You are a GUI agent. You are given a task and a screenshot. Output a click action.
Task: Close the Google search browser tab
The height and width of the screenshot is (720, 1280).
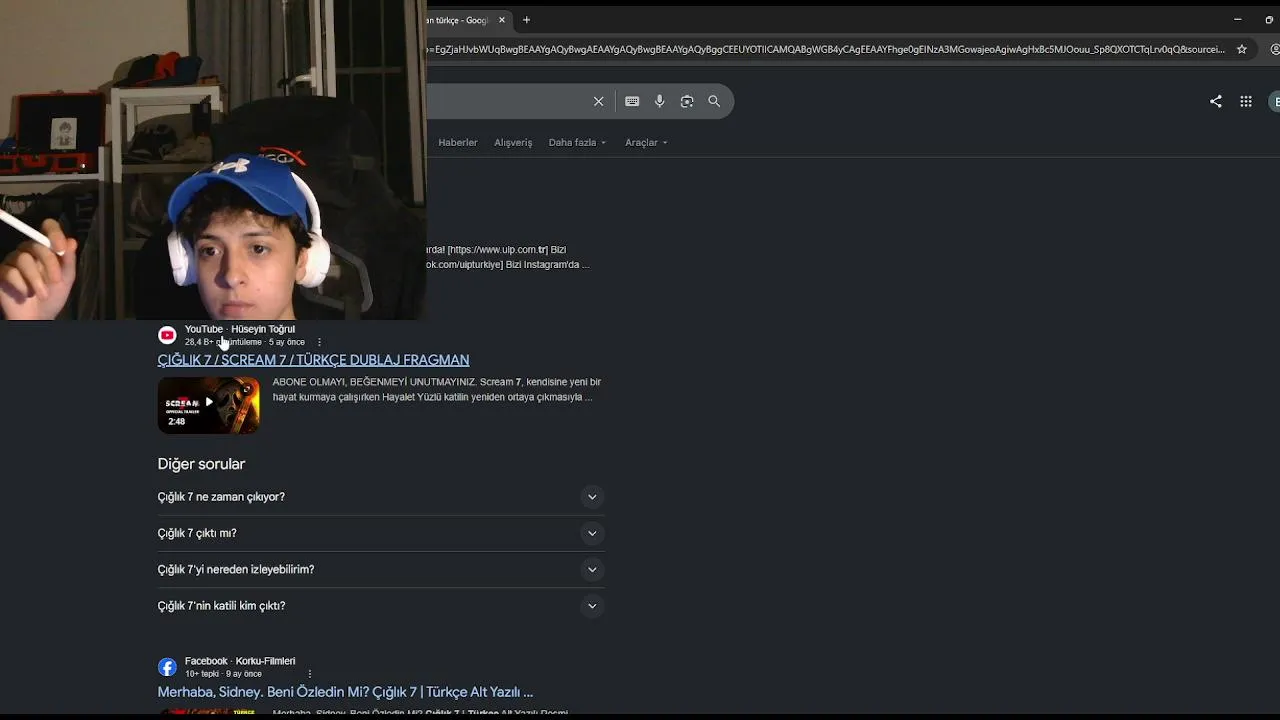(502, 20)
